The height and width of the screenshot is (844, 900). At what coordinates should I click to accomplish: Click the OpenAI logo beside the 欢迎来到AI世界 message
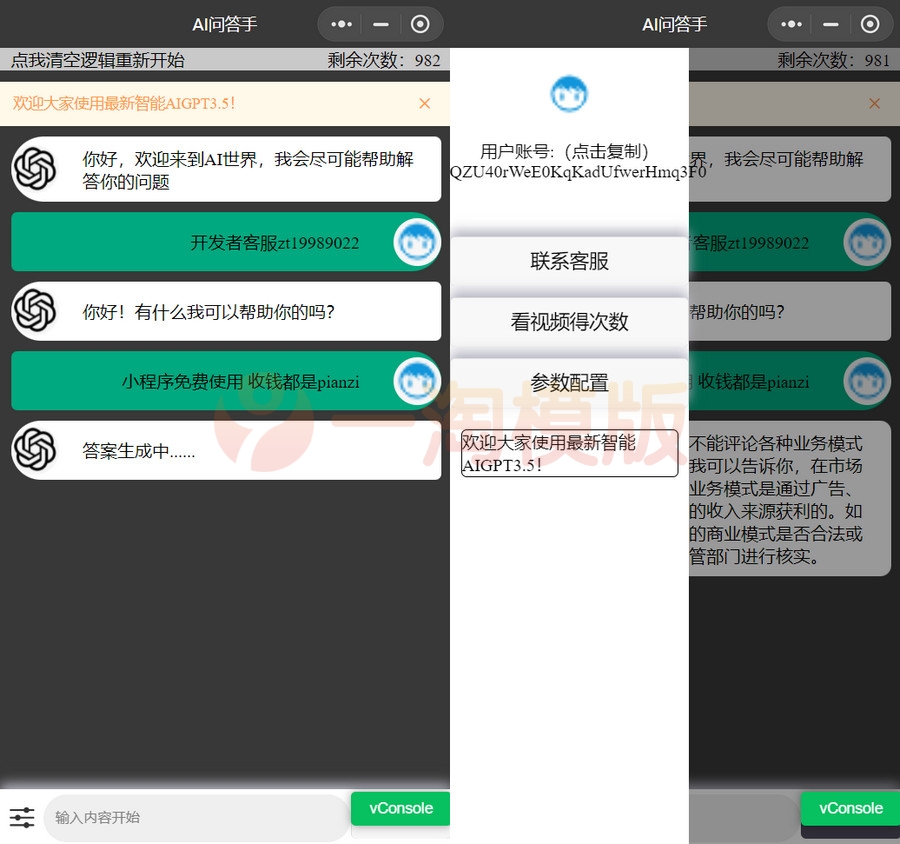(x=35, y=169)
